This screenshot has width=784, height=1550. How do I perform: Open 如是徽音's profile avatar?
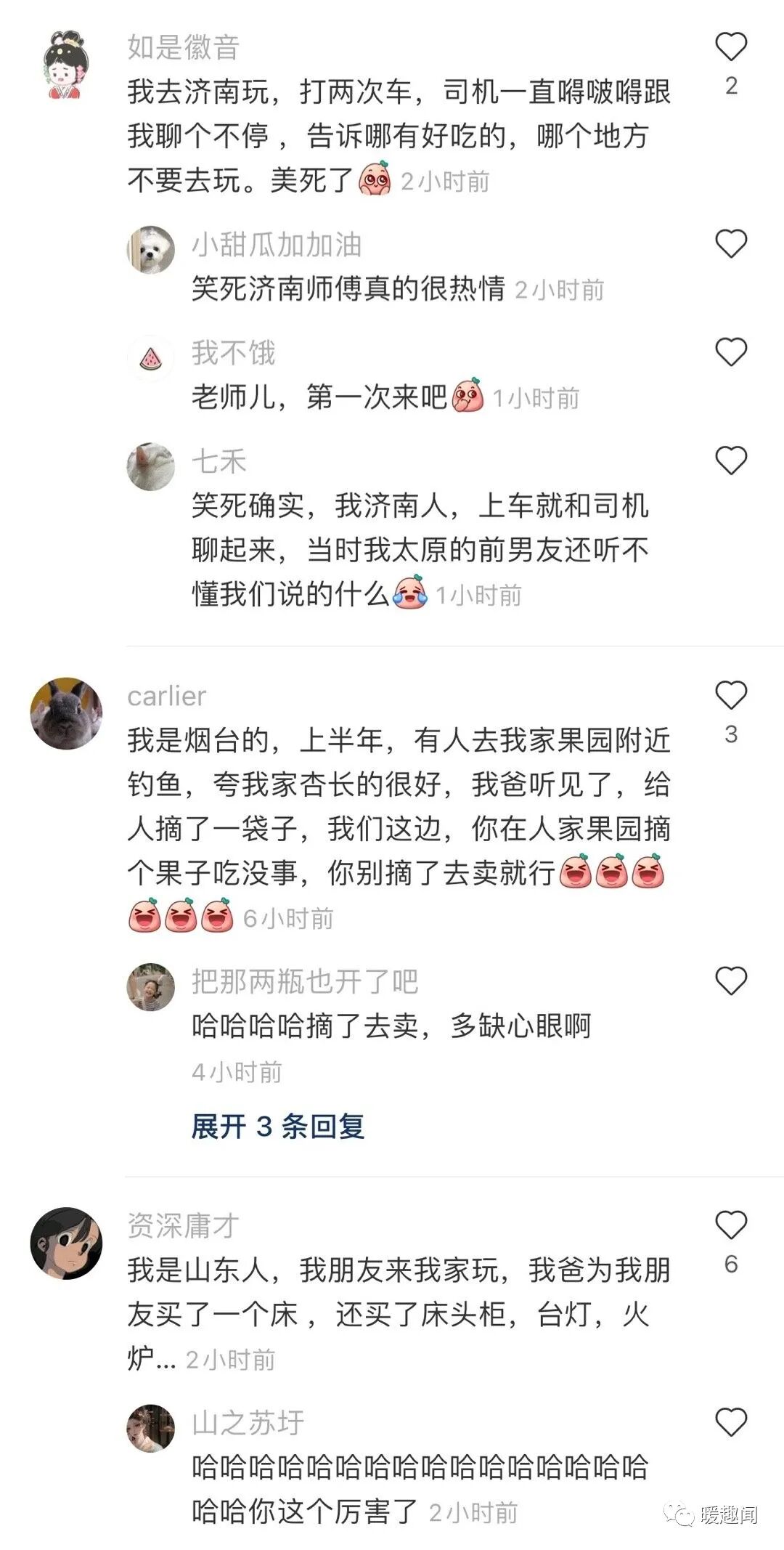66,65
